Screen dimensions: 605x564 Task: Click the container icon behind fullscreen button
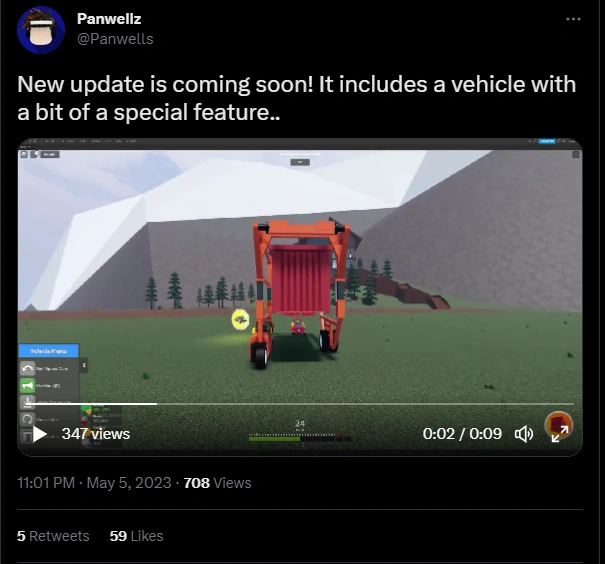[558, 423]
